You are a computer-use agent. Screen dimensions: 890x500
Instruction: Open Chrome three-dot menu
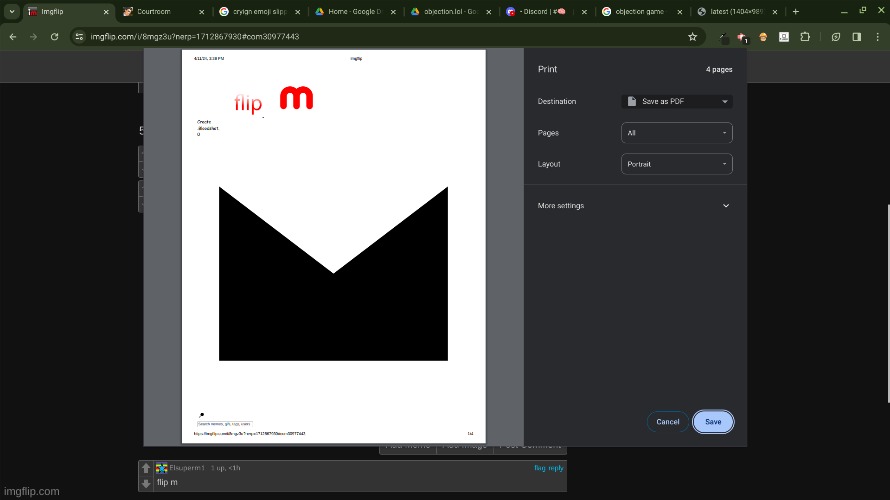click(x=878, y=37)
